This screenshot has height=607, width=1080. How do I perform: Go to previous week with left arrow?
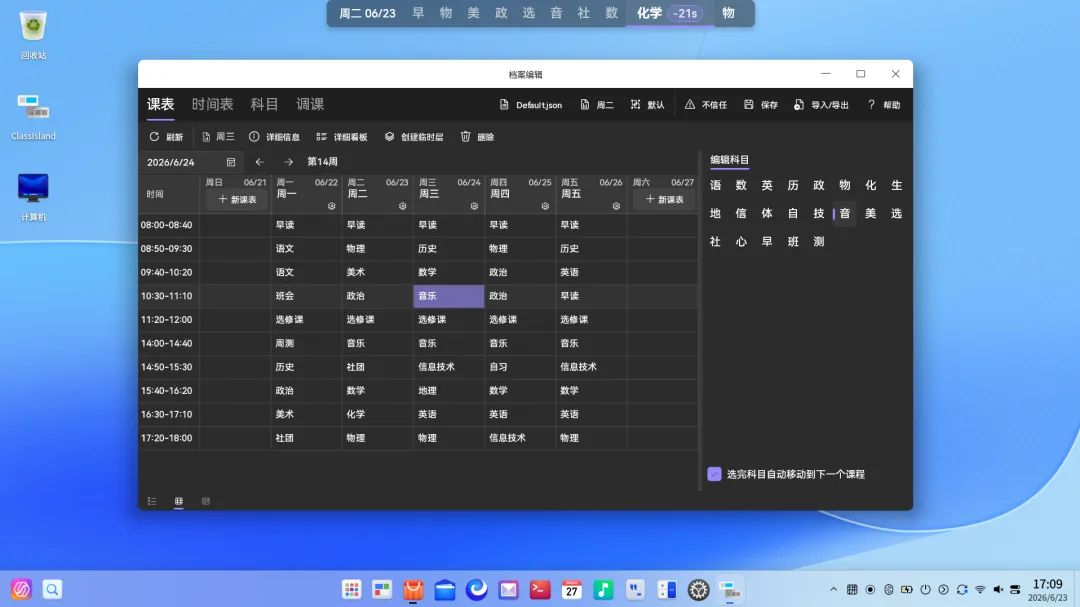[260, 162]
